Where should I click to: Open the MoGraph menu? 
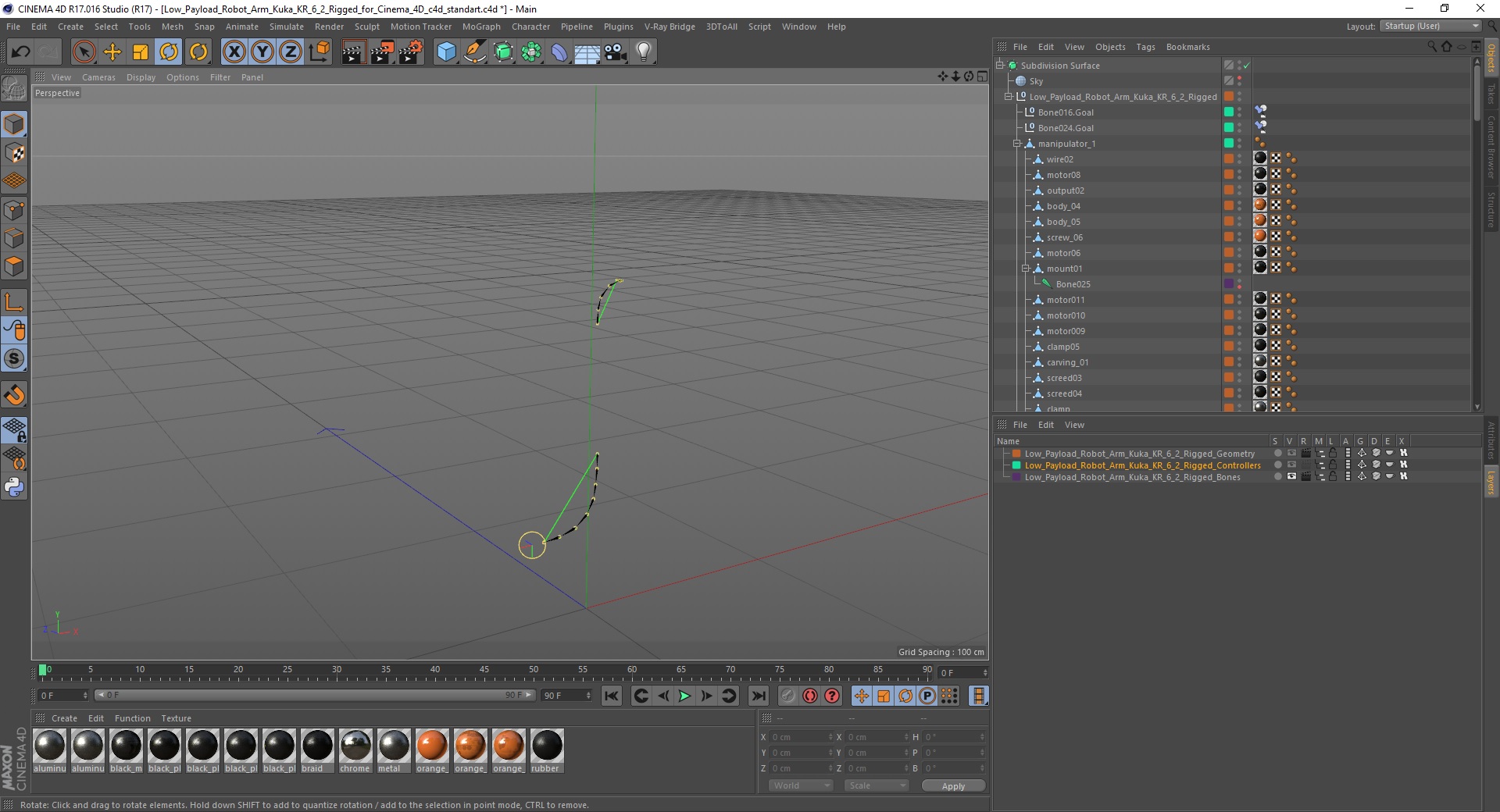click(481, 27)
